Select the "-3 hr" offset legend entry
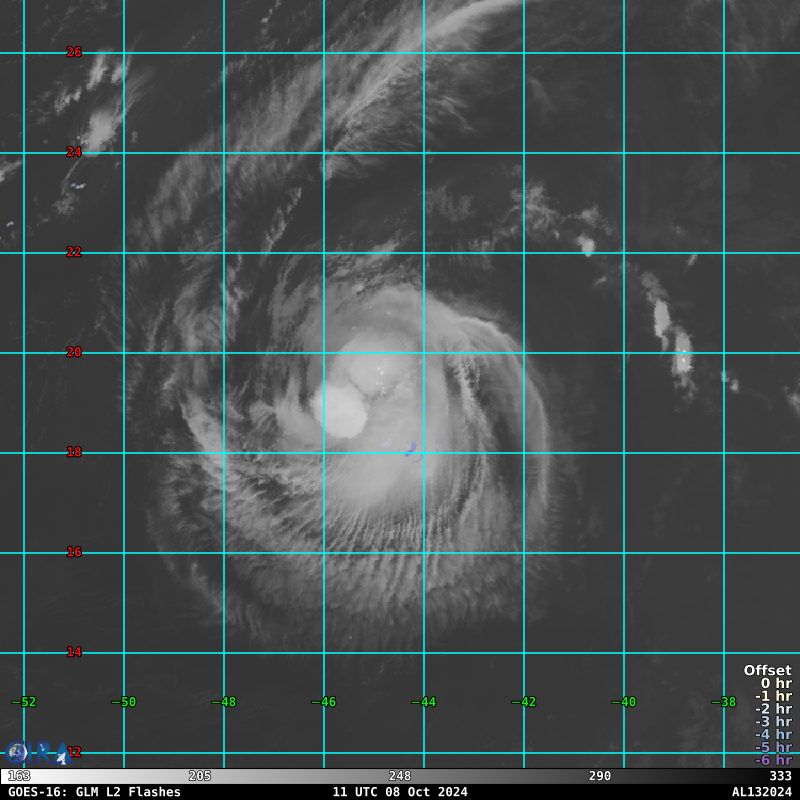The image size is (800, 800). point(772,722)
